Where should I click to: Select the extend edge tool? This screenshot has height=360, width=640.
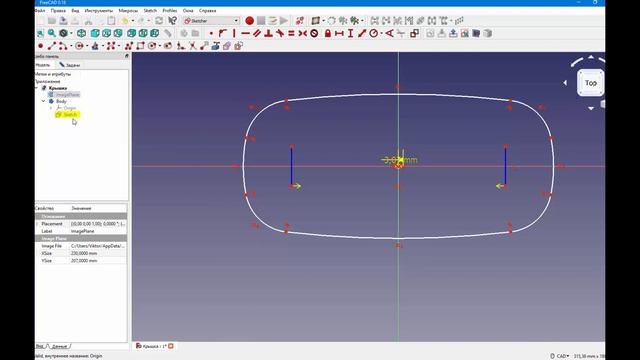204,46
